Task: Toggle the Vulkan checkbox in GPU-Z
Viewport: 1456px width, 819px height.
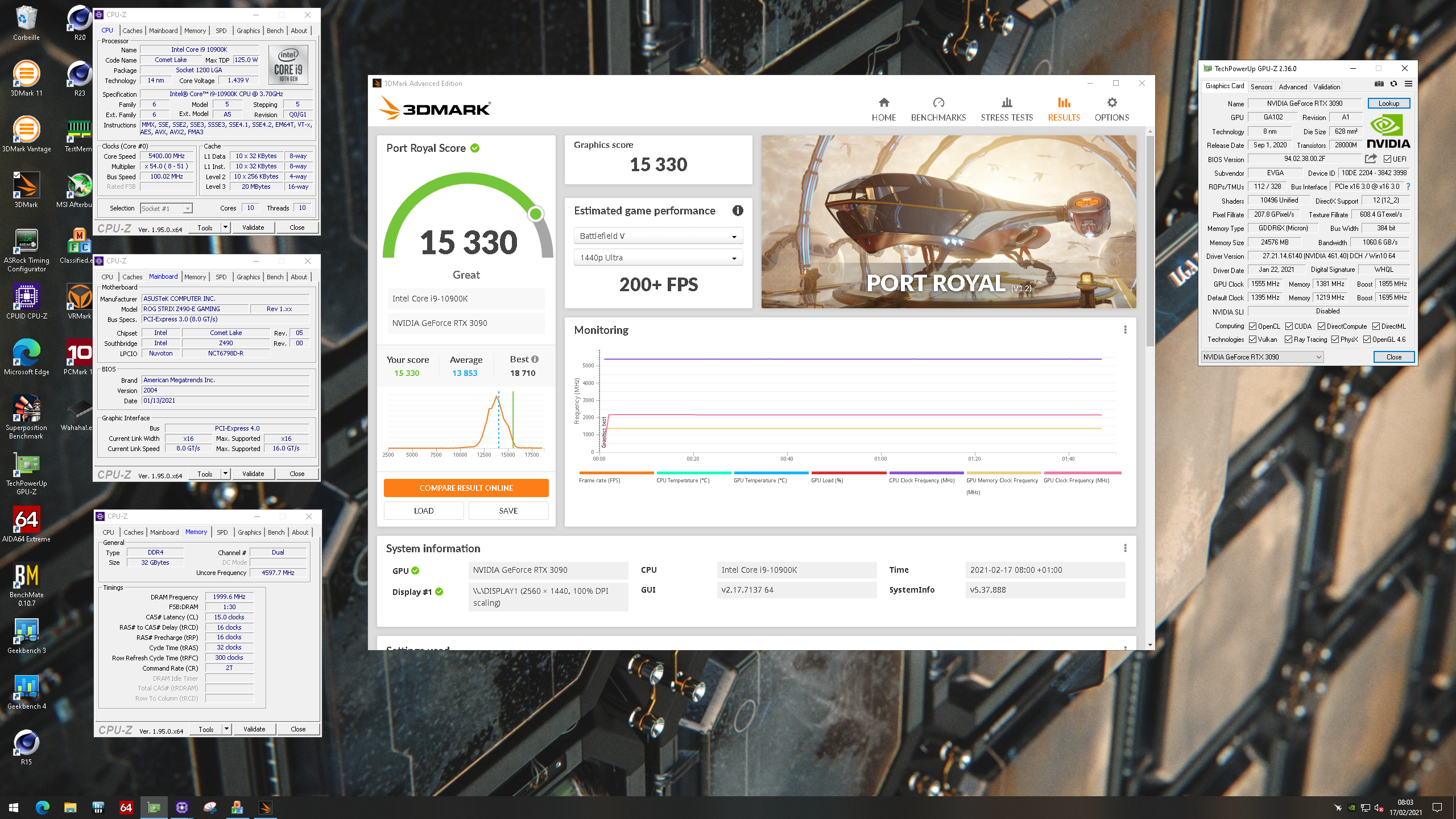Action: 1252,340
